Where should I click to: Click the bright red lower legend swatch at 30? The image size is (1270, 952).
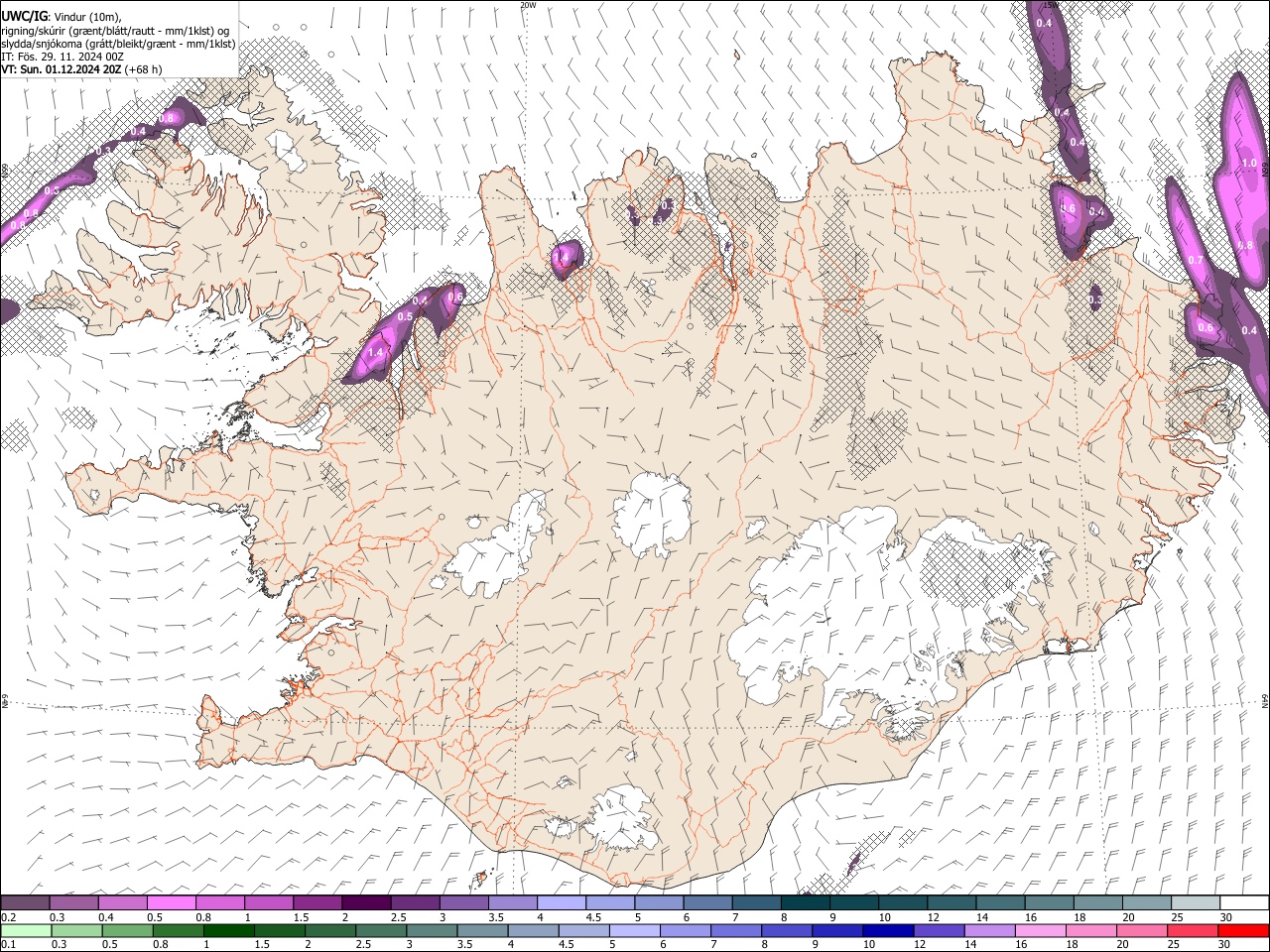point(1242,930)
